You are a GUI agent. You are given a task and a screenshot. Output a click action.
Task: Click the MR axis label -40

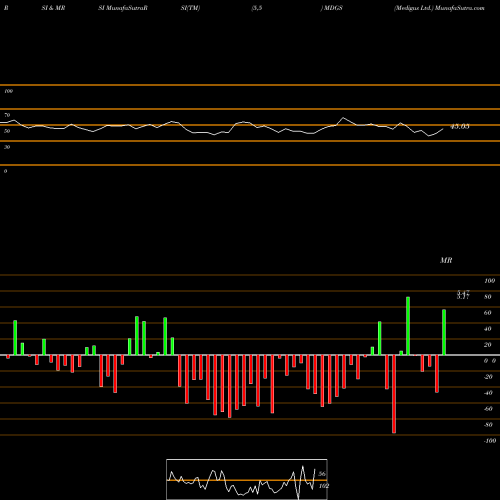pyautogui.click(x=488, y=393)
